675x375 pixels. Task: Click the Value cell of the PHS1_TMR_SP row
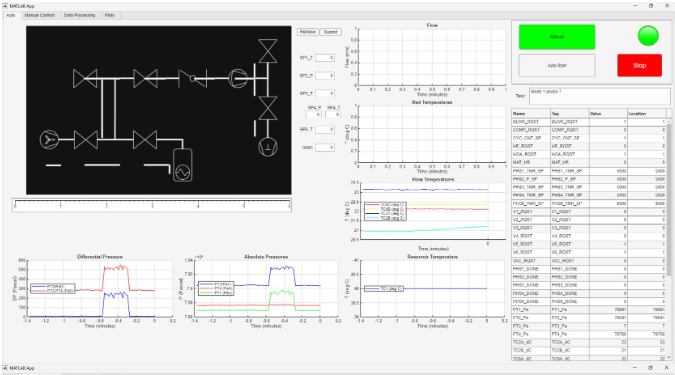click(x=608, y=171)
